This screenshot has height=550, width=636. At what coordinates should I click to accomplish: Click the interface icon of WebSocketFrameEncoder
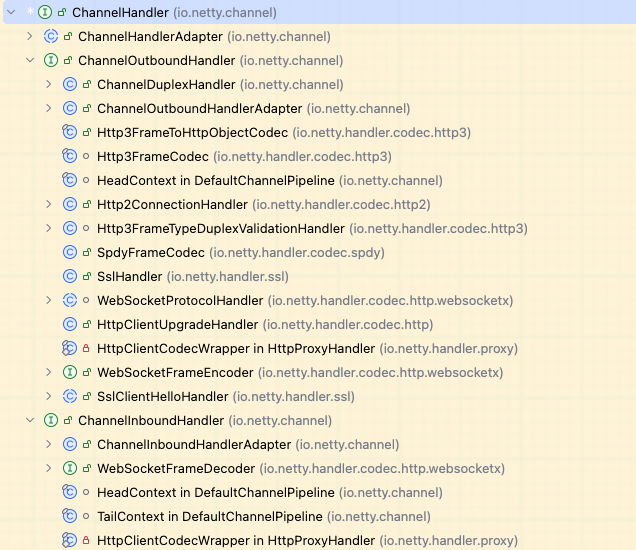(70, 372)
